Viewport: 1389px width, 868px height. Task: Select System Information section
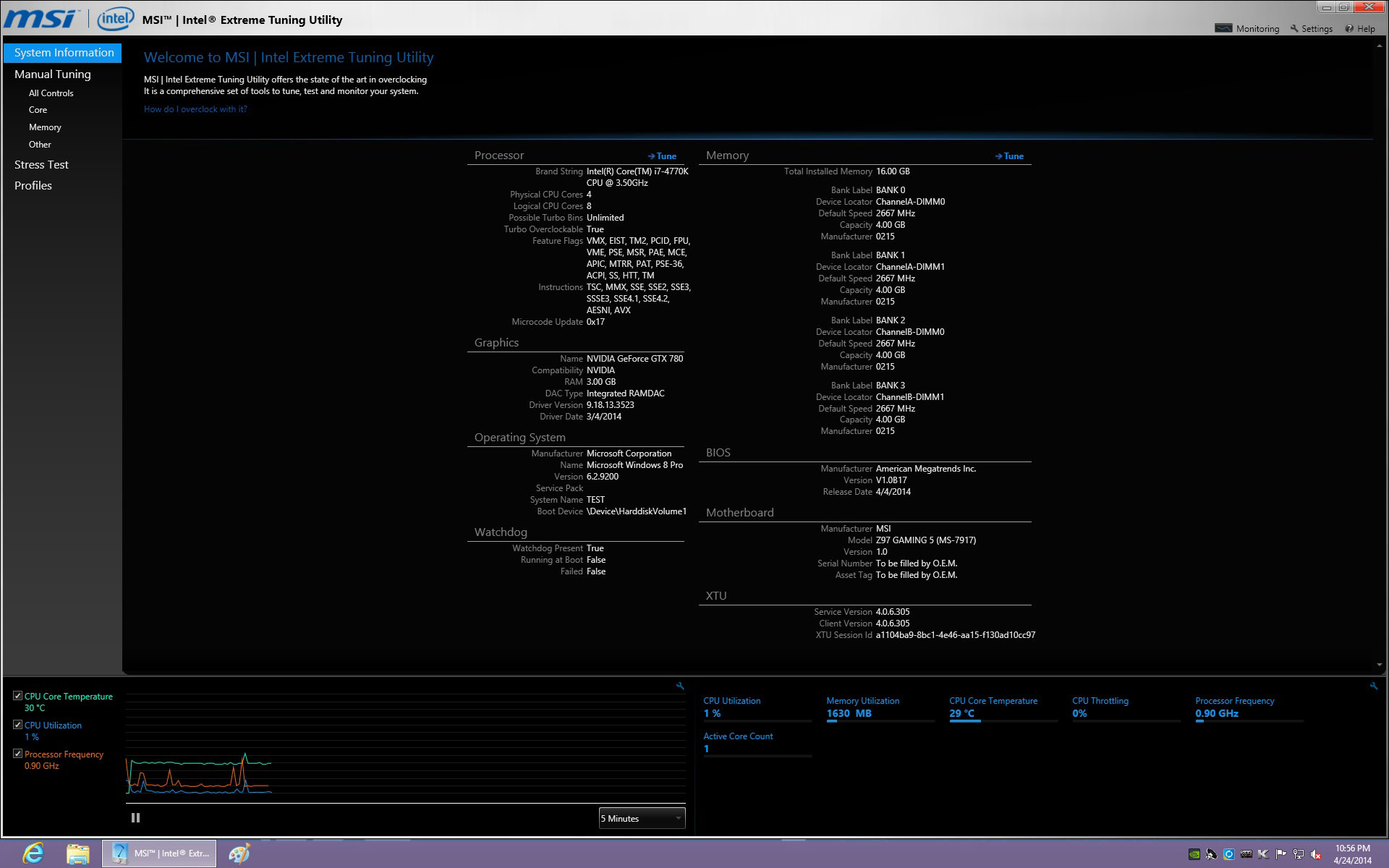point(63,53)
